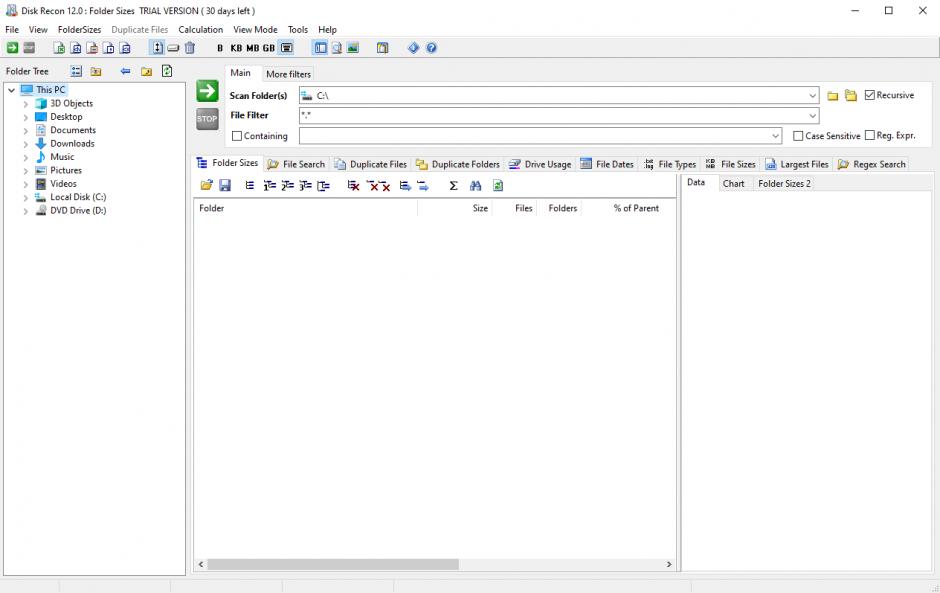Open the FolderSizes menu
This screenshot has height=593, width=940.
[79, 29]
